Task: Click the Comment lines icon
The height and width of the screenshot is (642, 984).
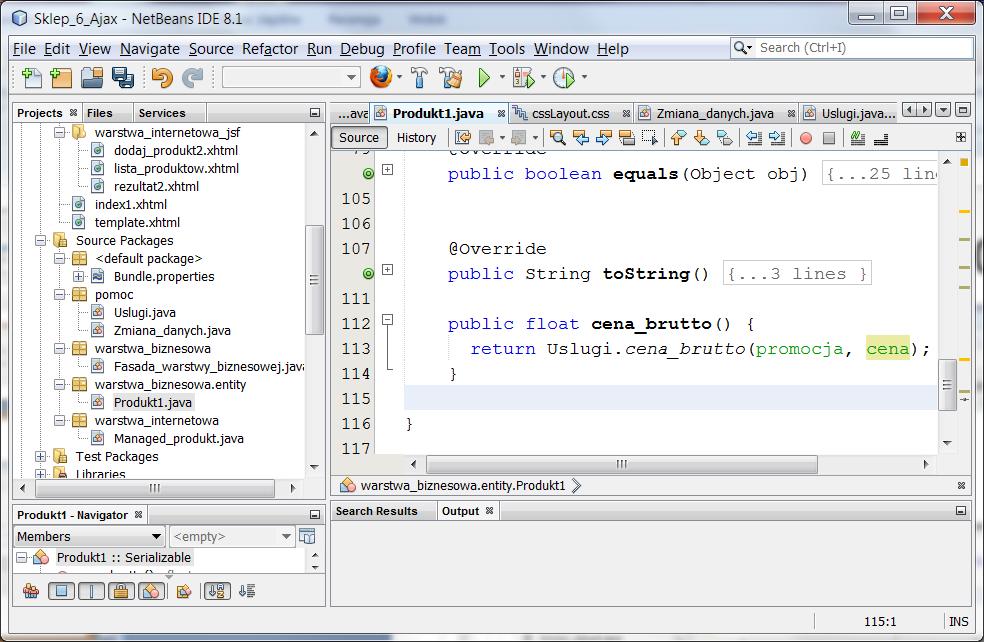Action: click(858, 137)
